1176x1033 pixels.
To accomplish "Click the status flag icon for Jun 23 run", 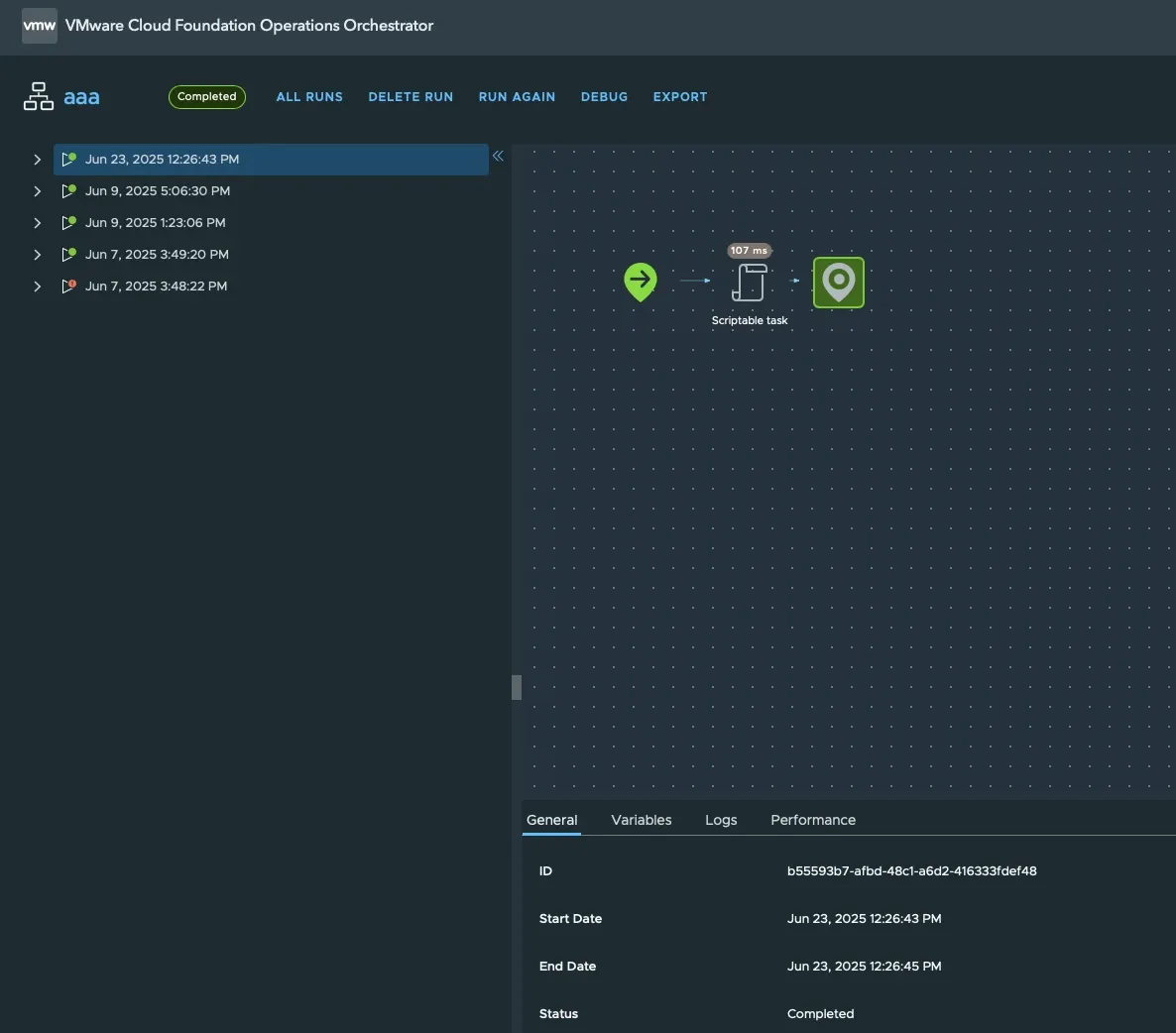I will (x=69, y=159).
